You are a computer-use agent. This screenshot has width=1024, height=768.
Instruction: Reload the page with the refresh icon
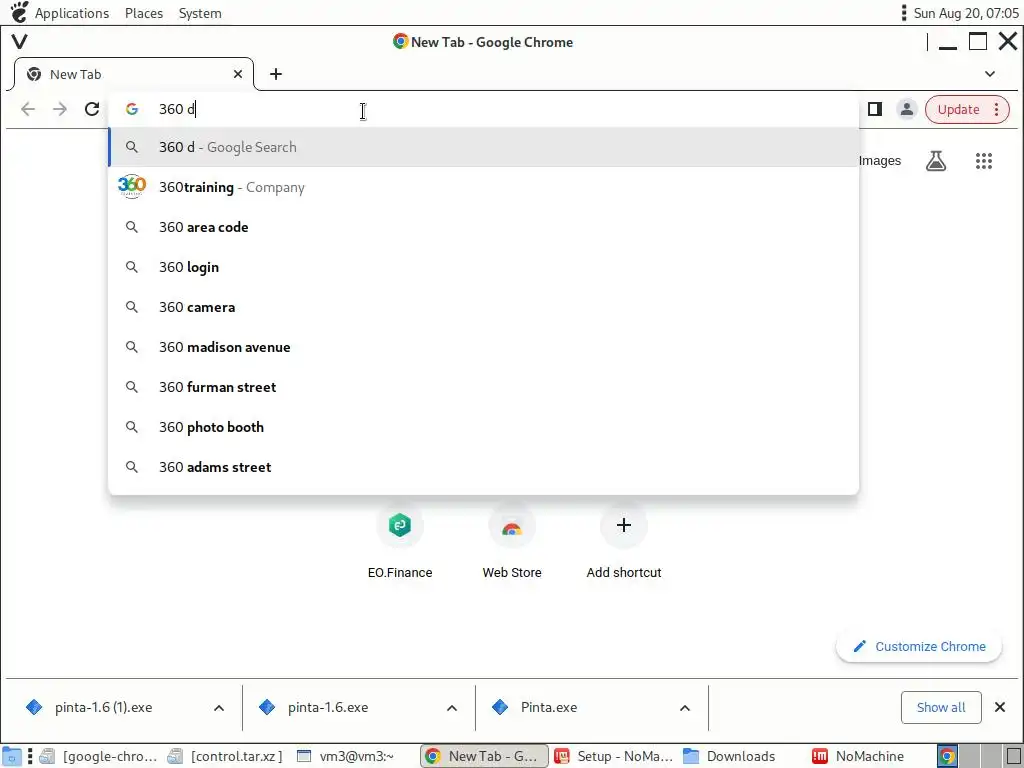[92, 109]
